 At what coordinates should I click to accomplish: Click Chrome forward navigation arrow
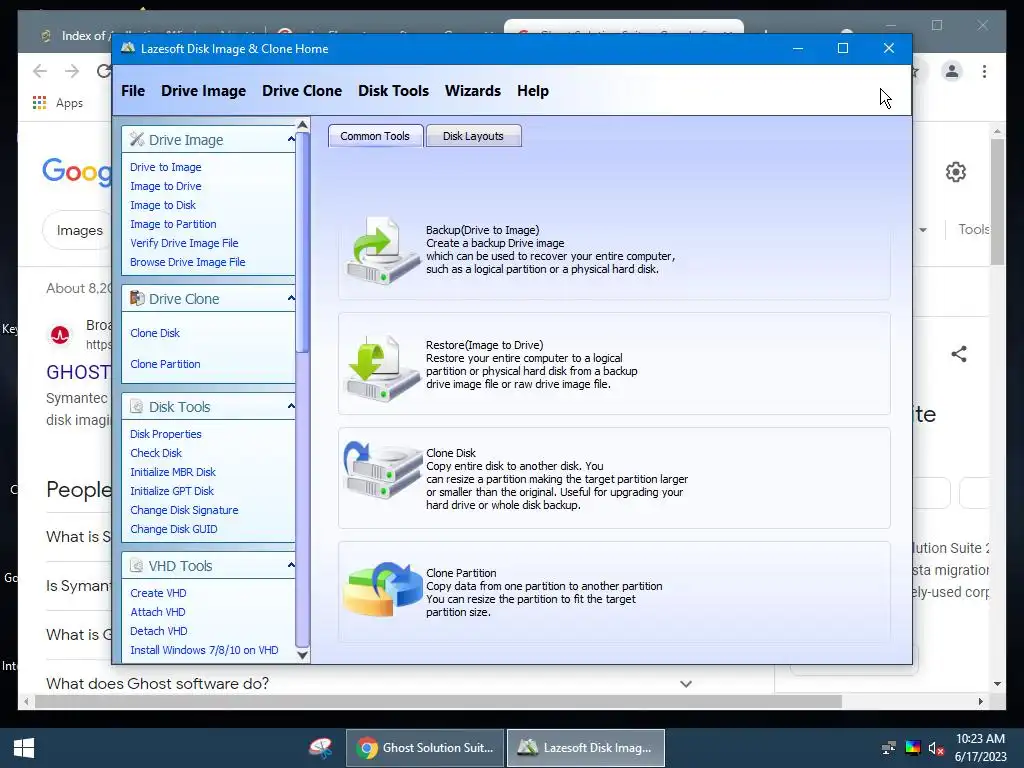[72, 71]
